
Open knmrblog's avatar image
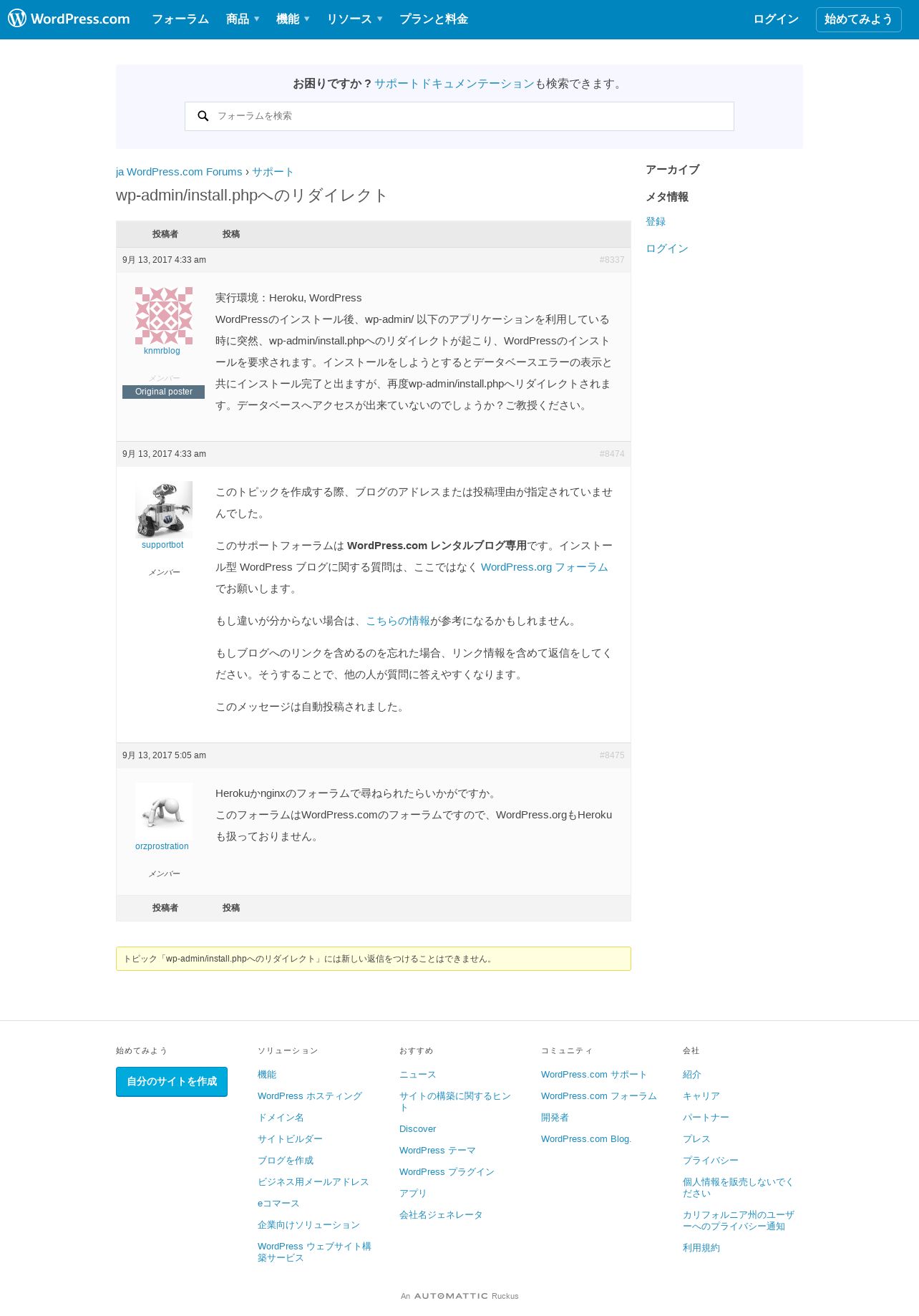coord(164,316)
